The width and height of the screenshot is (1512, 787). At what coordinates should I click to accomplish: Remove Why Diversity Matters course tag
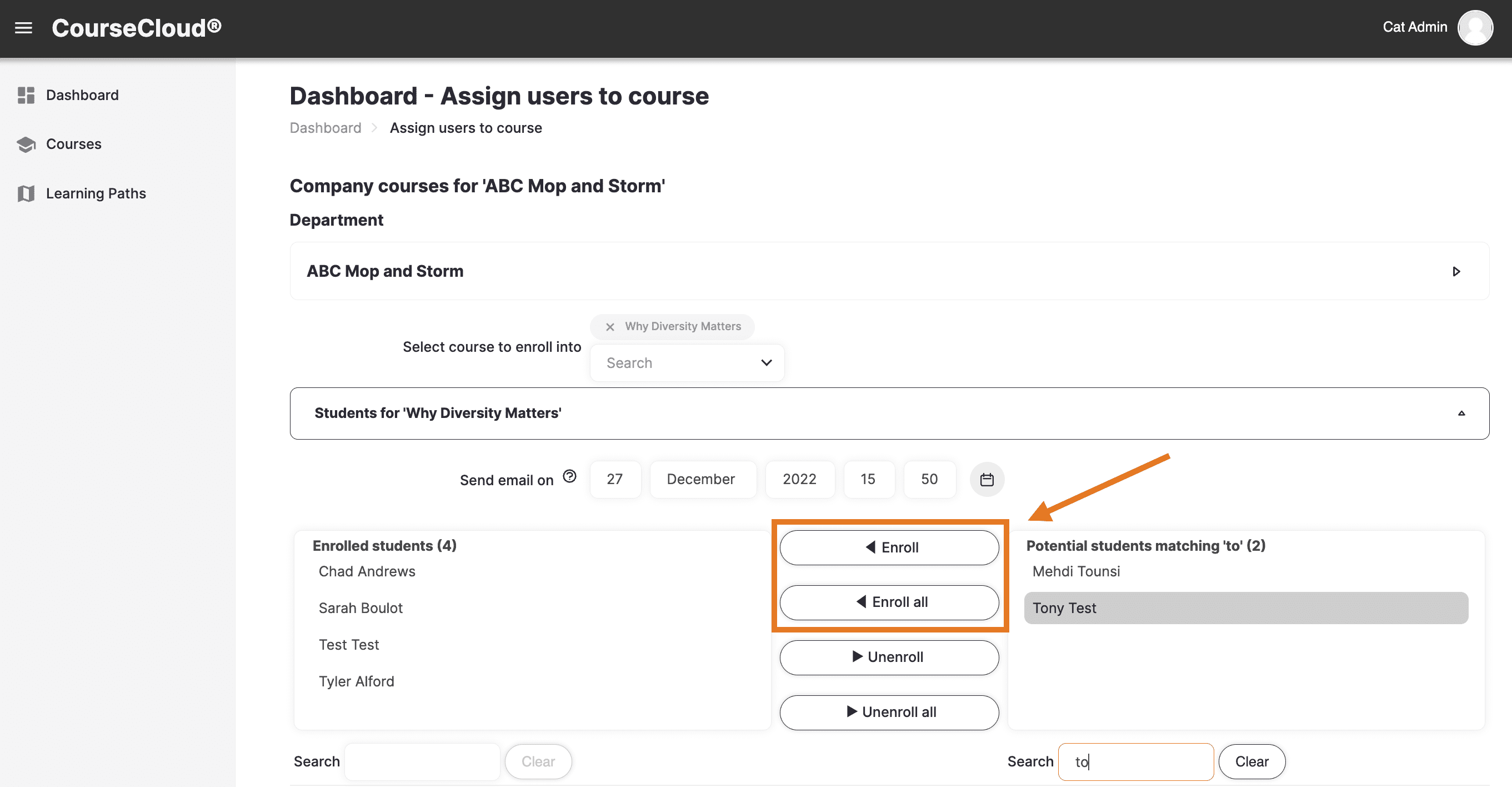[x=610, y=327]
